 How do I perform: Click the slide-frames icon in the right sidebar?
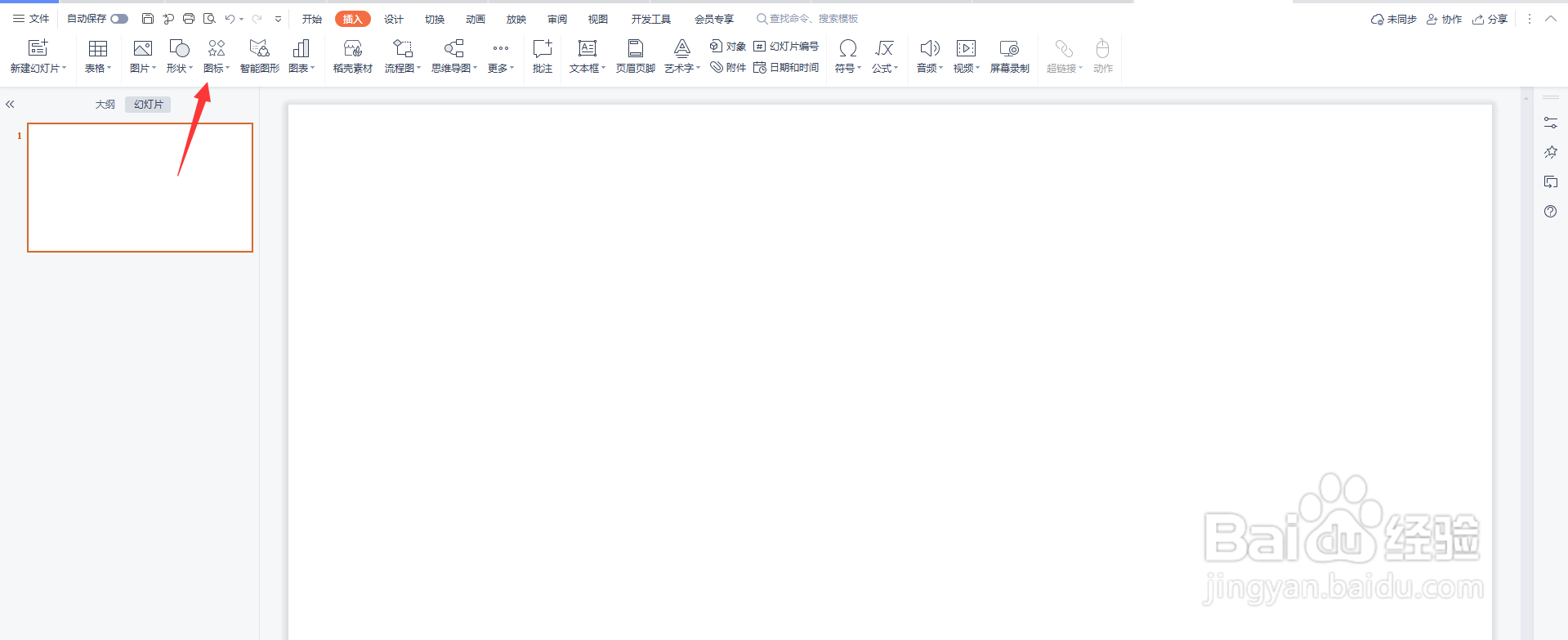[1551, 182]
